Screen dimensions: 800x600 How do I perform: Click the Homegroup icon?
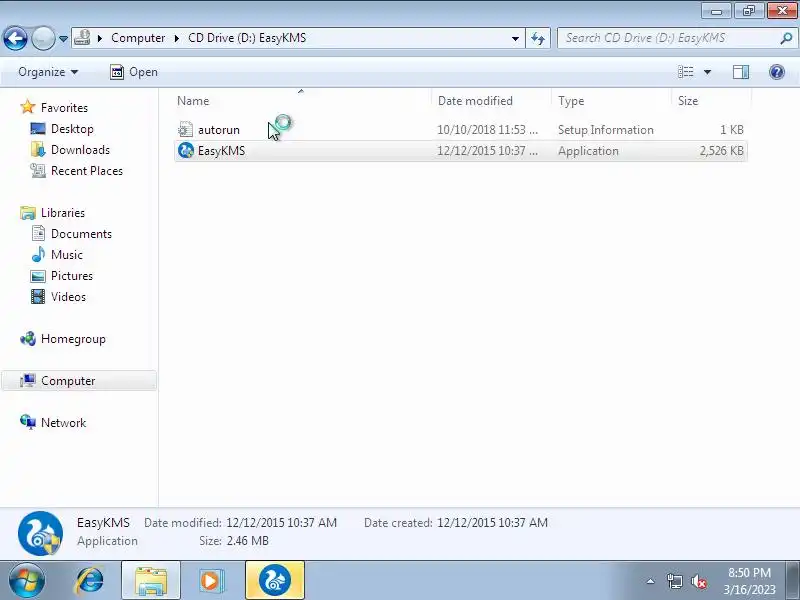click(x=28, y=339)
